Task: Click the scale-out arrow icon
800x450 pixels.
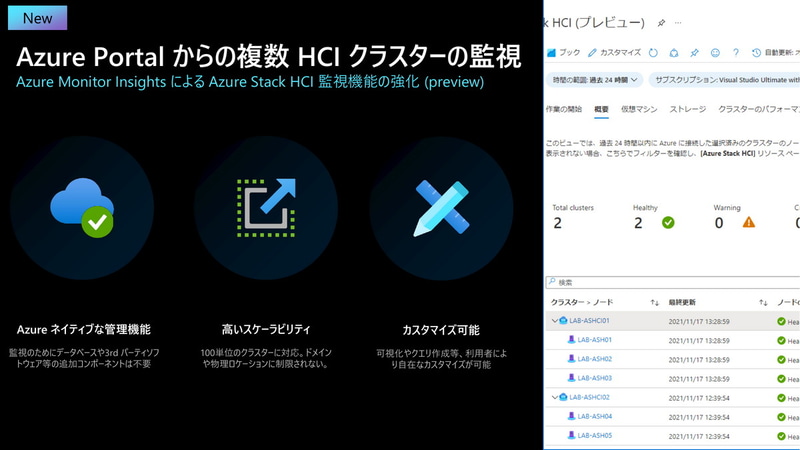Action: coord(266,208)
